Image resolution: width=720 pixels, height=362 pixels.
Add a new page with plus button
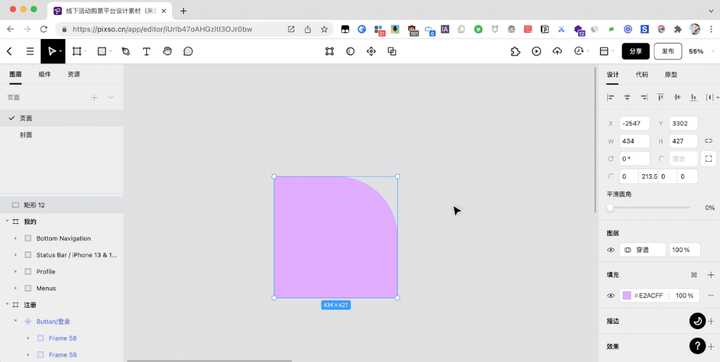94,97
